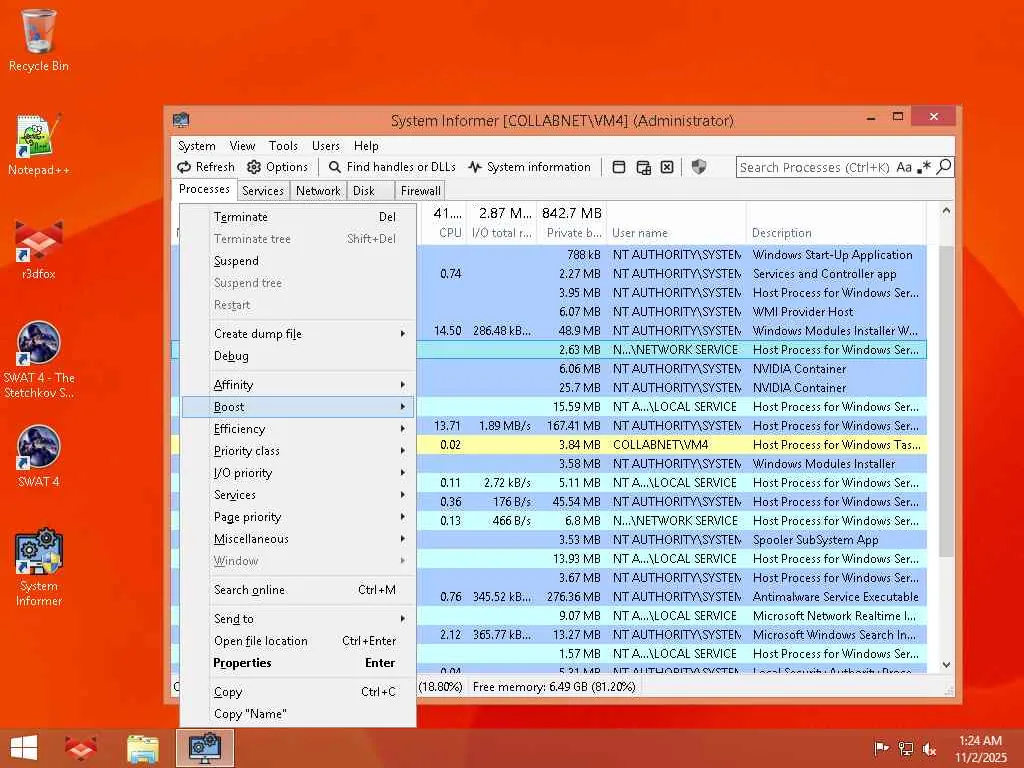The image size is (1024, 768).
Task: Choose Open file location
Action: (x=298, y=641)
